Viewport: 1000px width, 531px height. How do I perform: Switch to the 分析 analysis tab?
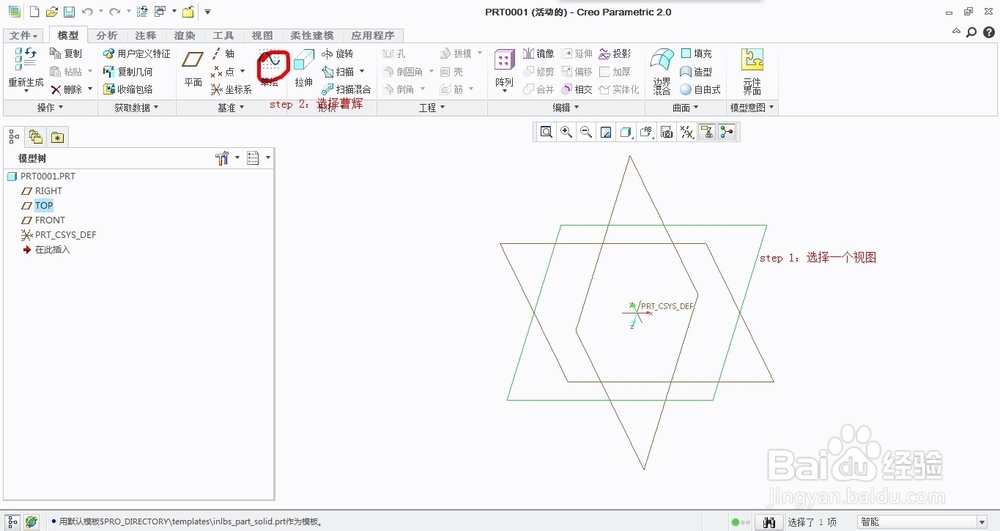107,35
